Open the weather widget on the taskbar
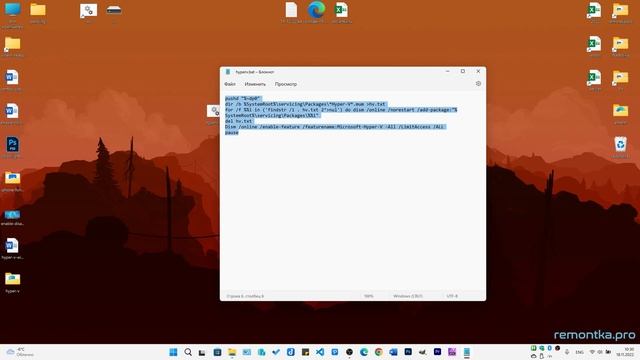This screenshot has height=360, width=640. [20, 352]
